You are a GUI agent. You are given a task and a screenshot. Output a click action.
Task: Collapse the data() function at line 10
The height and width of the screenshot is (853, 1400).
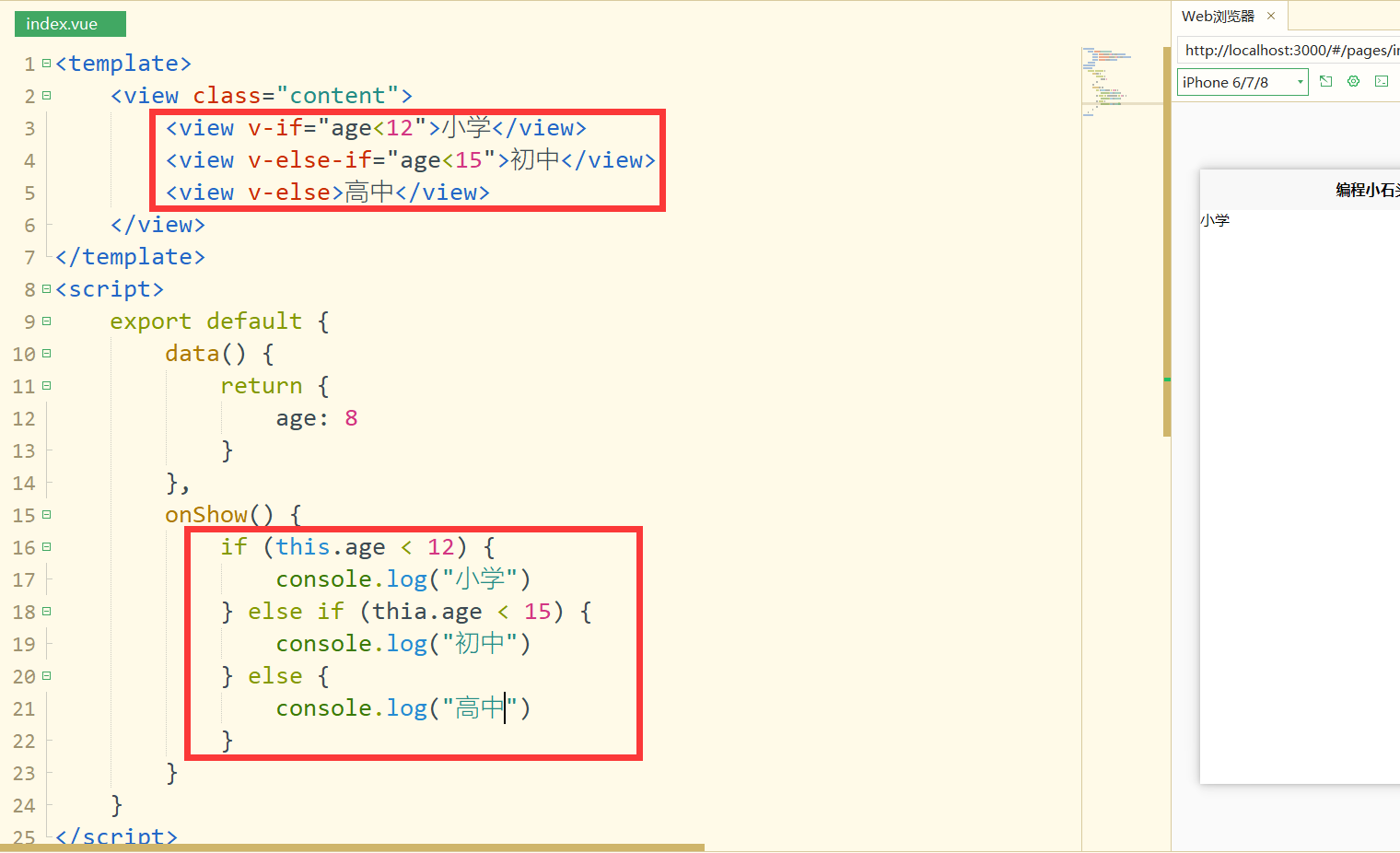point(46,354)
